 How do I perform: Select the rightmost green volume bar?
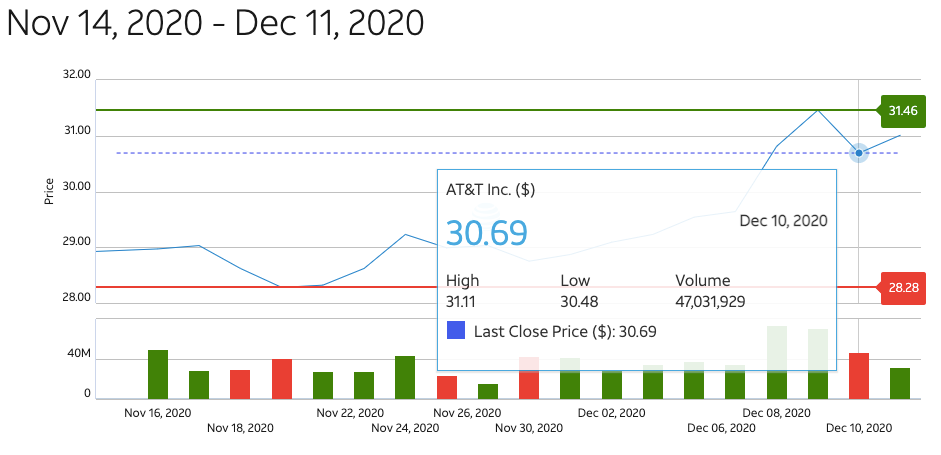click(900, 384)
